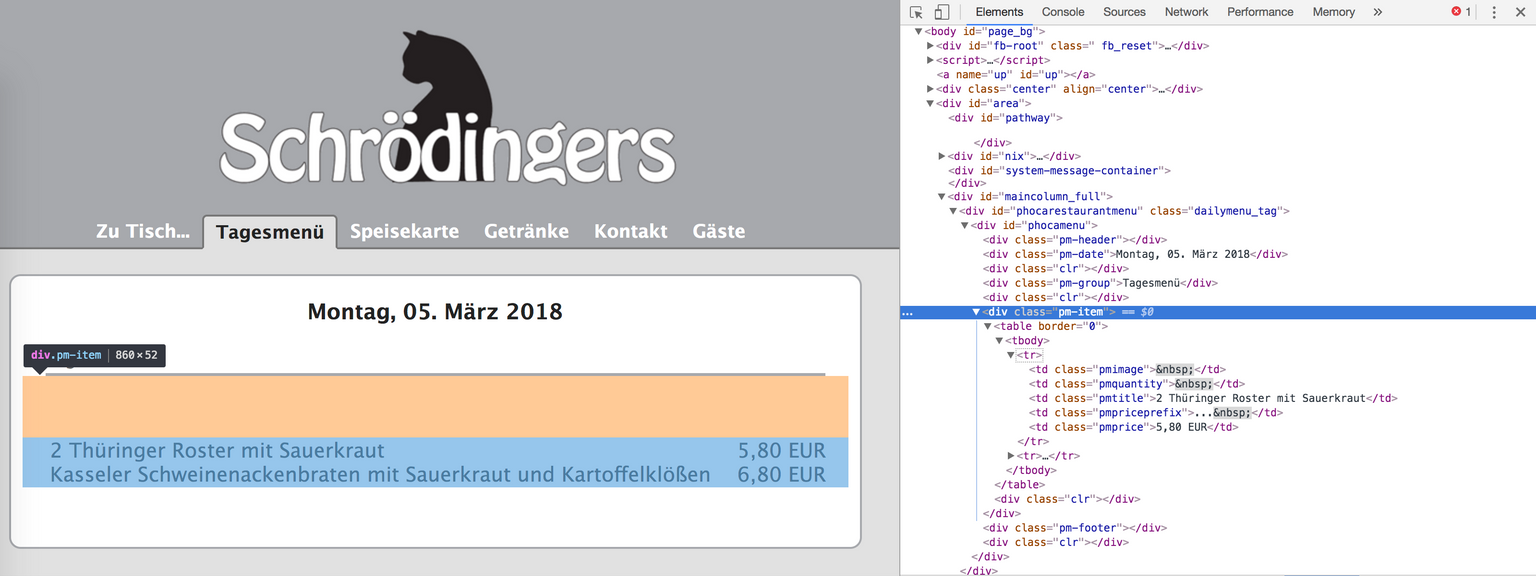Screen dimensions: 1536x576
Task: Open the Elements tab
Action: [x=999, y=12]
